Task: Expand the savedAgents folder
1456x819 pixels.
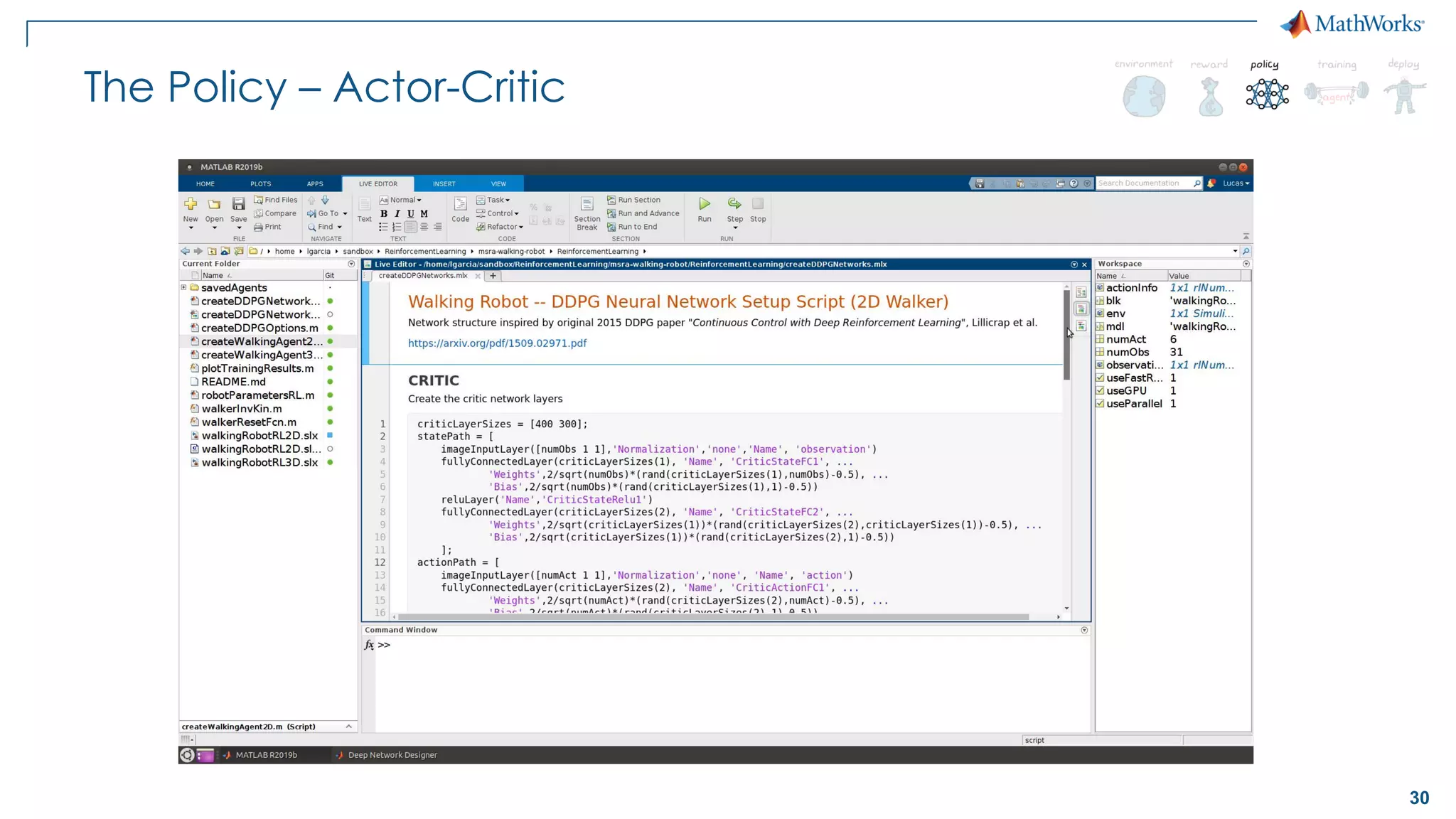Action: 183,287
